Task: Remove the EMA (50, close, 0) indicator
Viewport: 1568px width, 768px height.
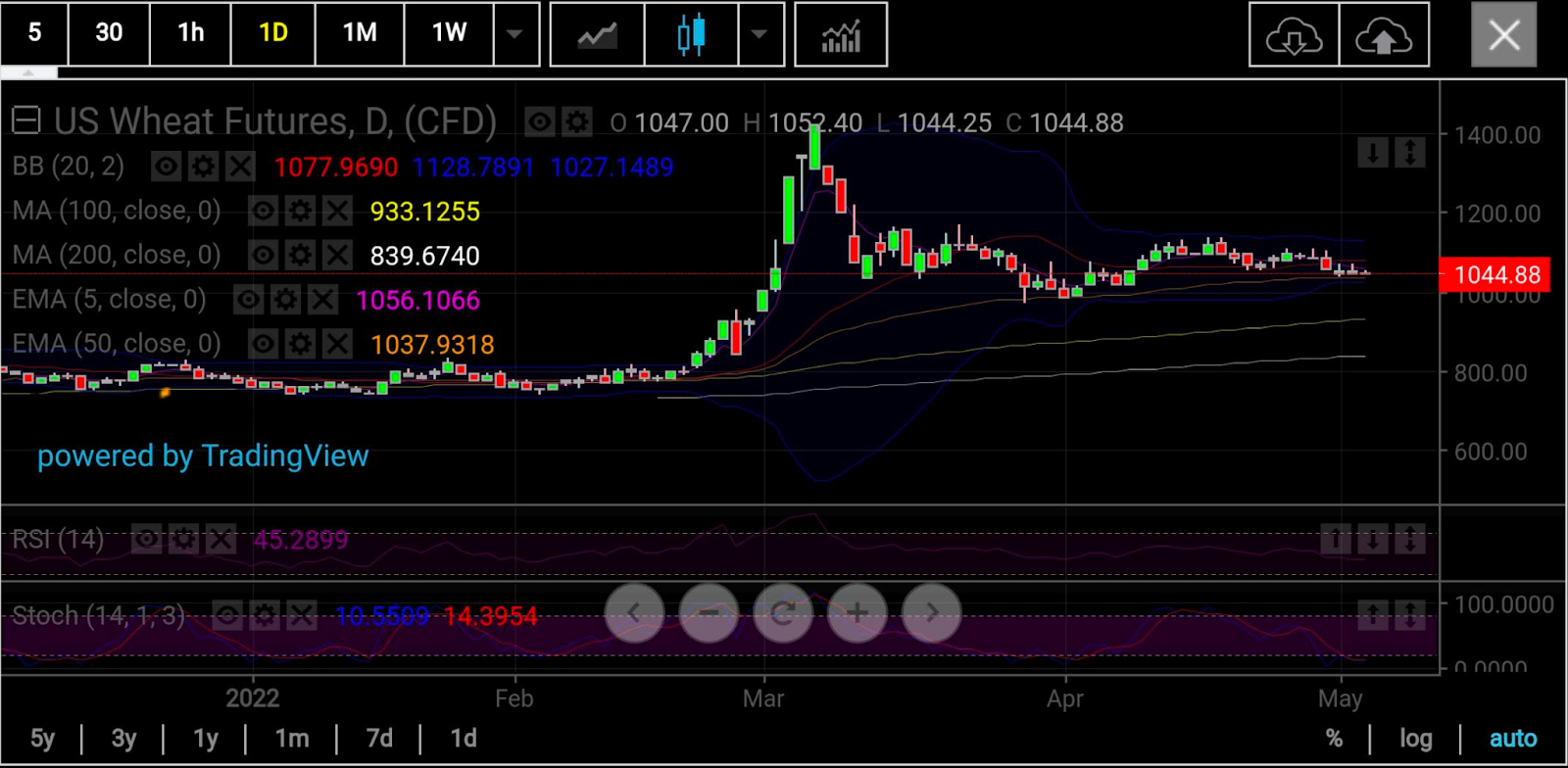Action: 337,344
